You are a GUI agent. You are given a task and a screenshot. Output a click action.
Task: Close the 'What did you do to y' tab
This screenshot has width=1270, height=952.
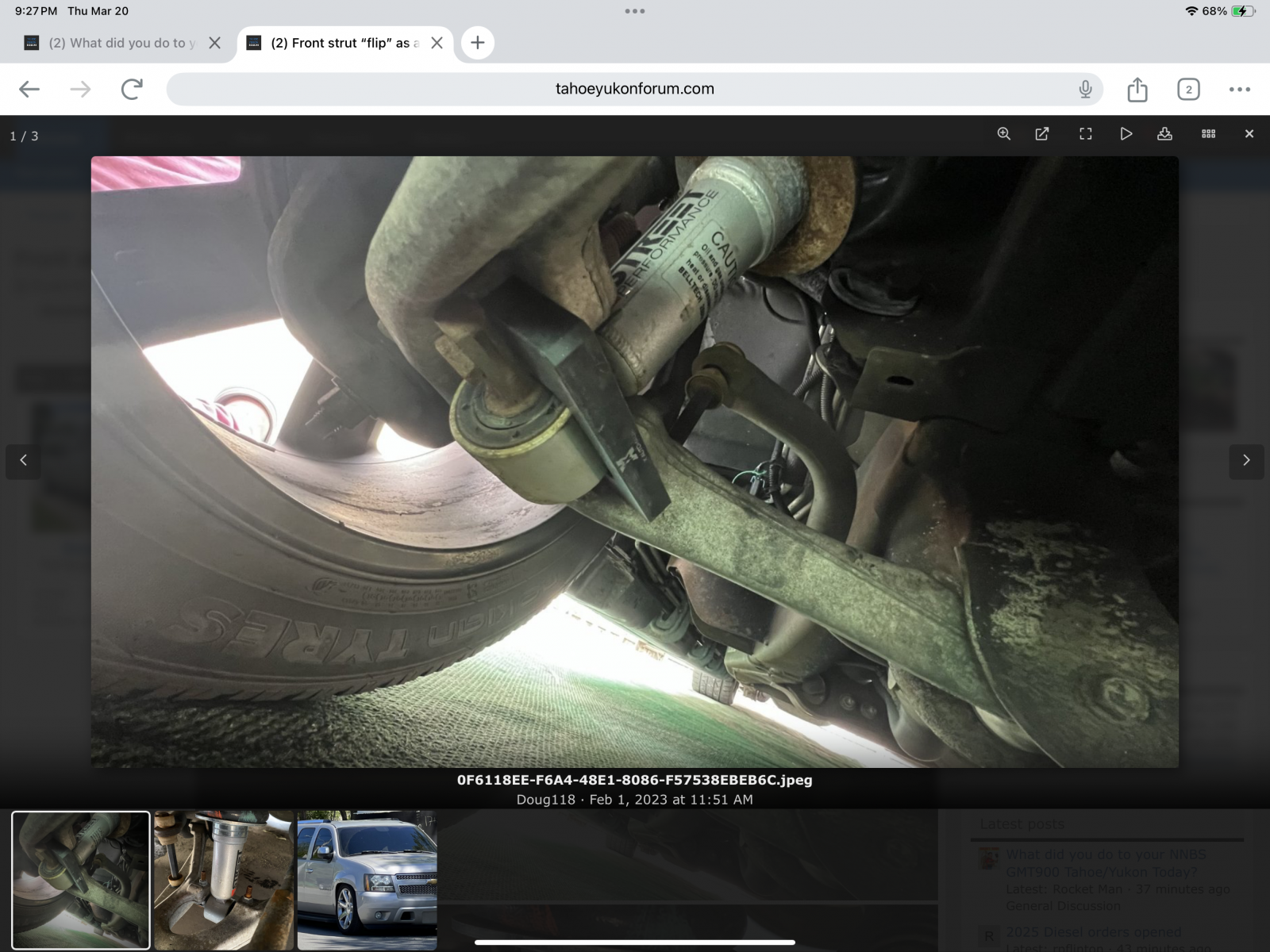click(214, 43)
